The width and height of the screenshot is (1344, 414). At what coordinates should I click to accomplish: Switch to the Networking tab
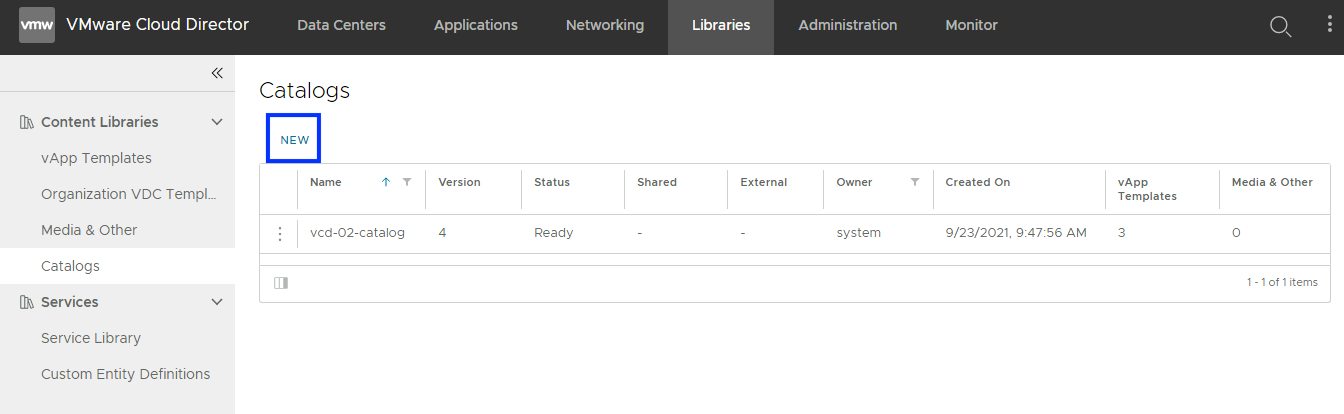[x=605, y=26]
